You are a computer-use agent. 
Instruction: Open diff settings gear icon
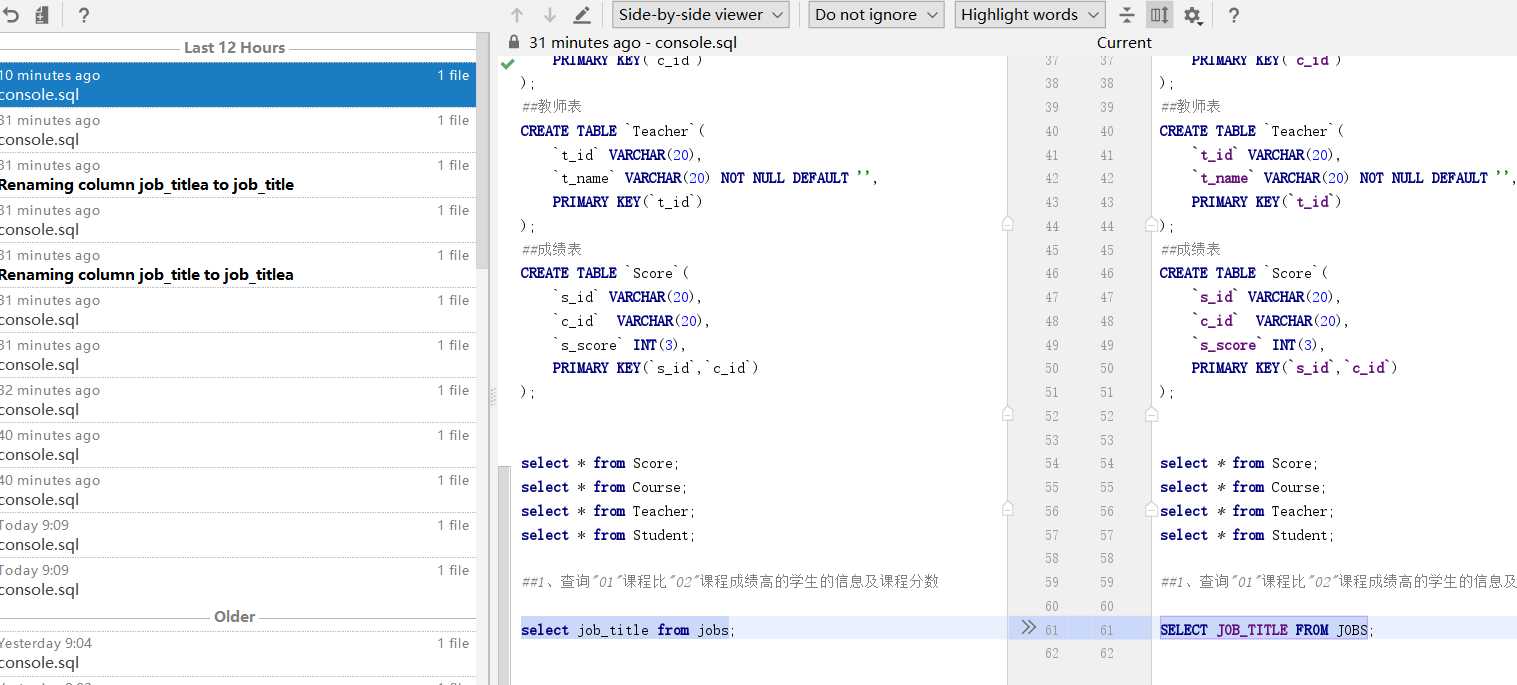click(1193, 15)
